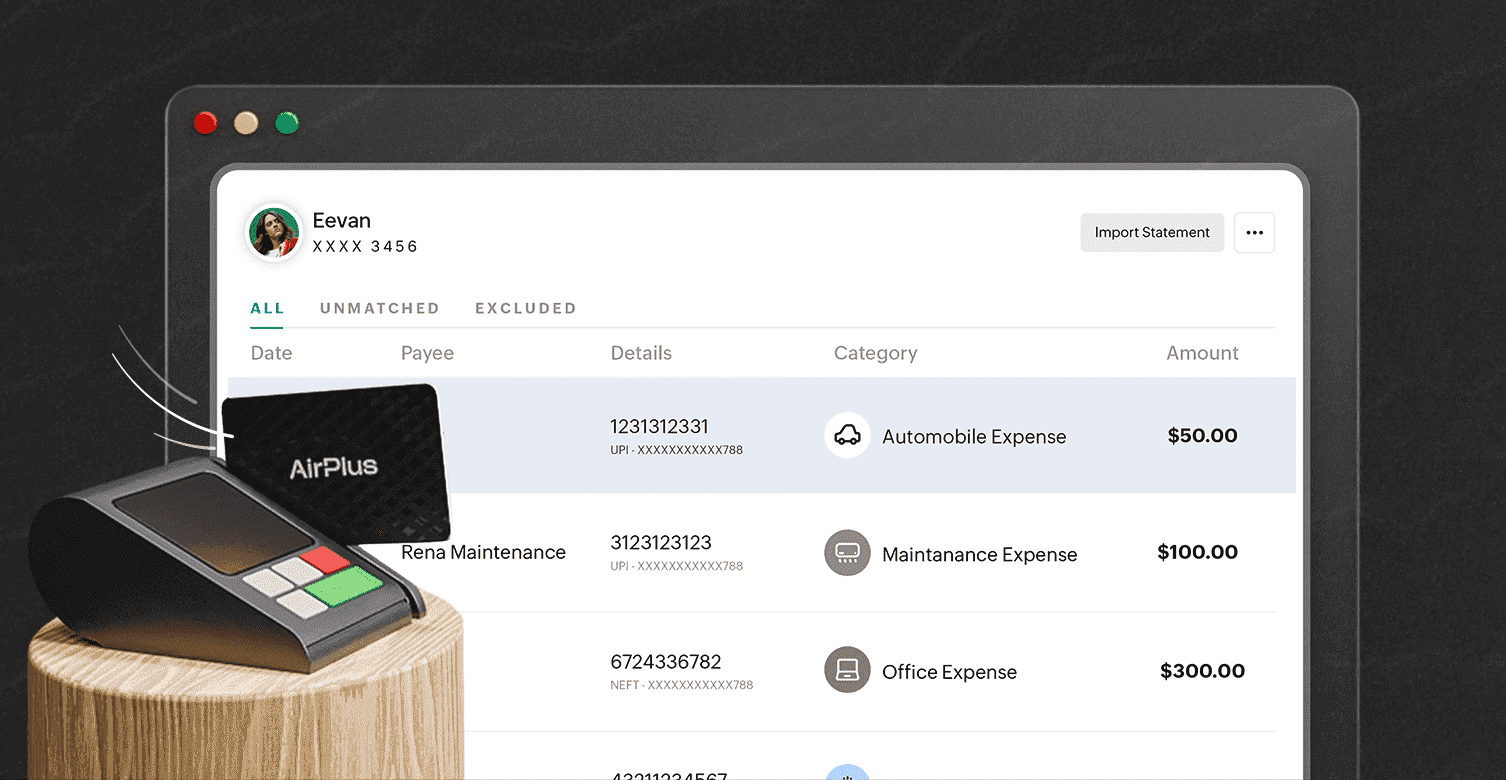Viewport: 1506px width, 780px height.
Task: Click the Amount column header
Action: click(x=1202, y=353)
